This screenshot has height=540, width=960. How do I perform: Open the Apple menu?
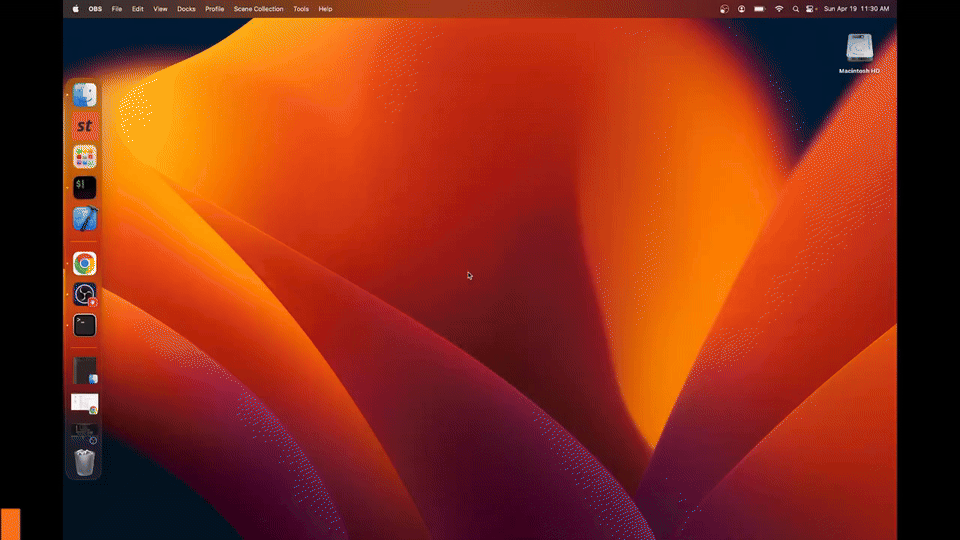coord(76,9)
